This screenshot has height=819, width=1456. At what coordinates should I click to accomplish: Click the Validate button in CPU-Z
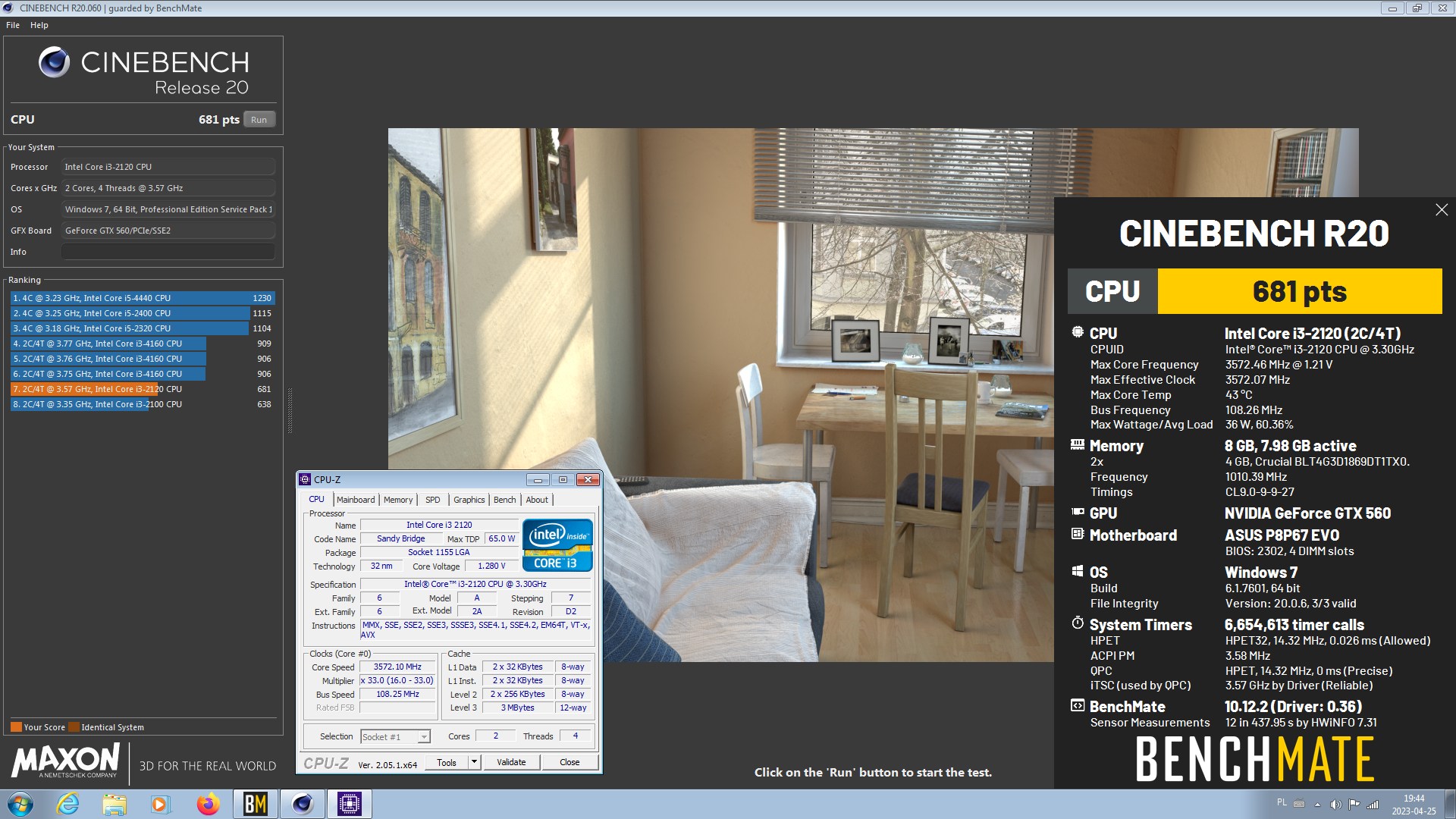click(511, 762)
